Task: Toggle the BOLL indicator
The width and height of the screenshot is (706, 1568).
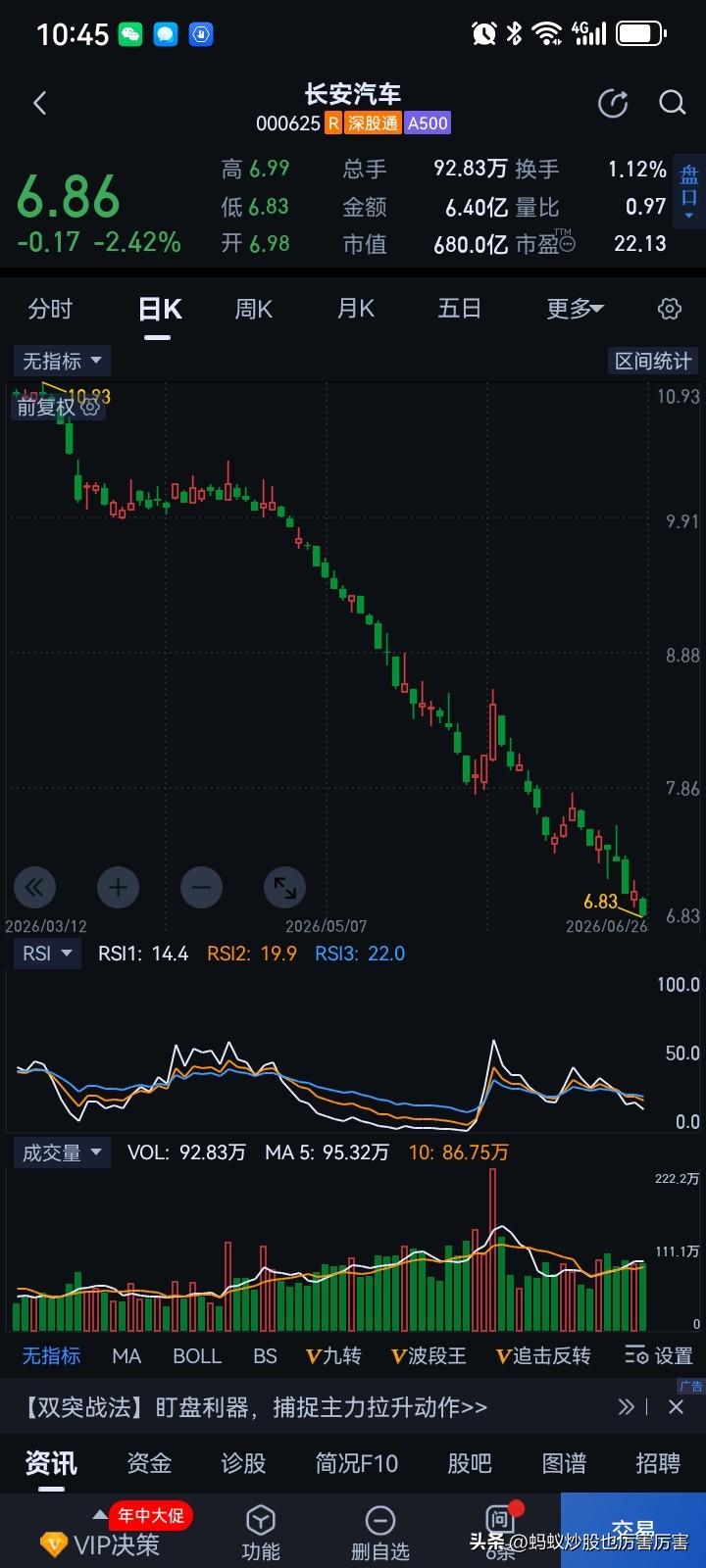Action: pyautogui.click(x=197, y=1356)
